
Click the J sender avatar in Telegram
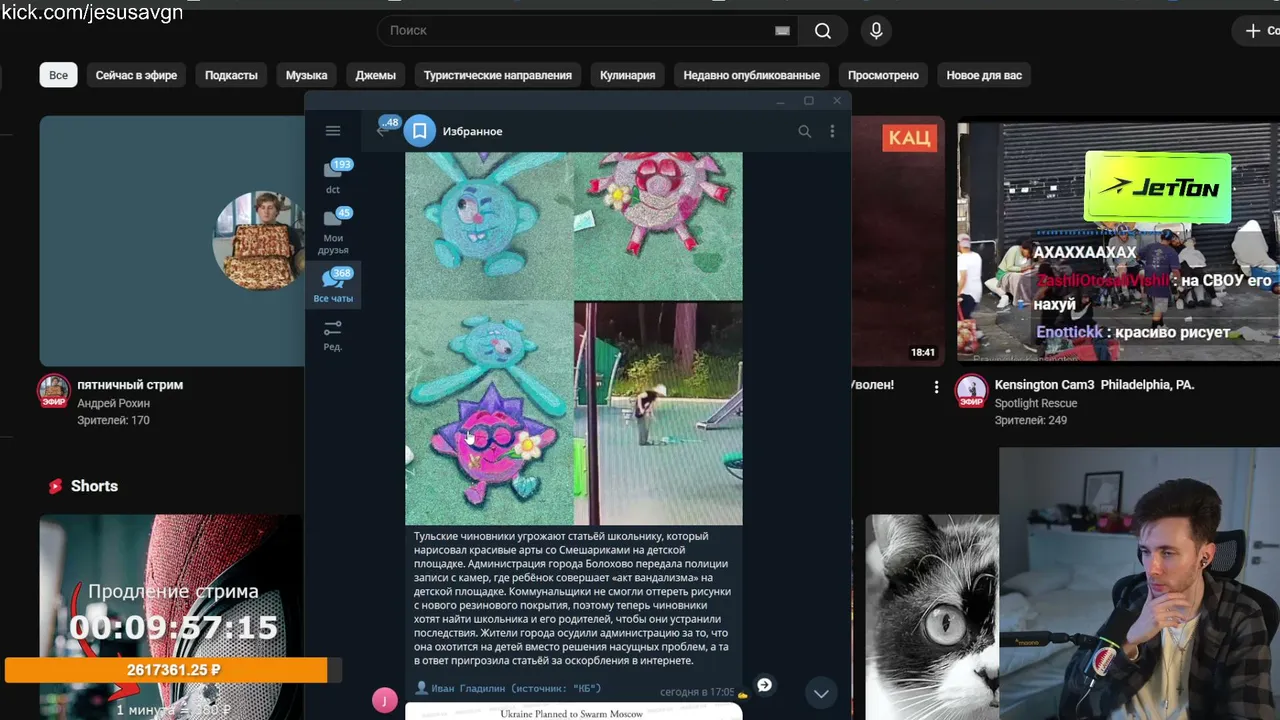pos(385,700)
